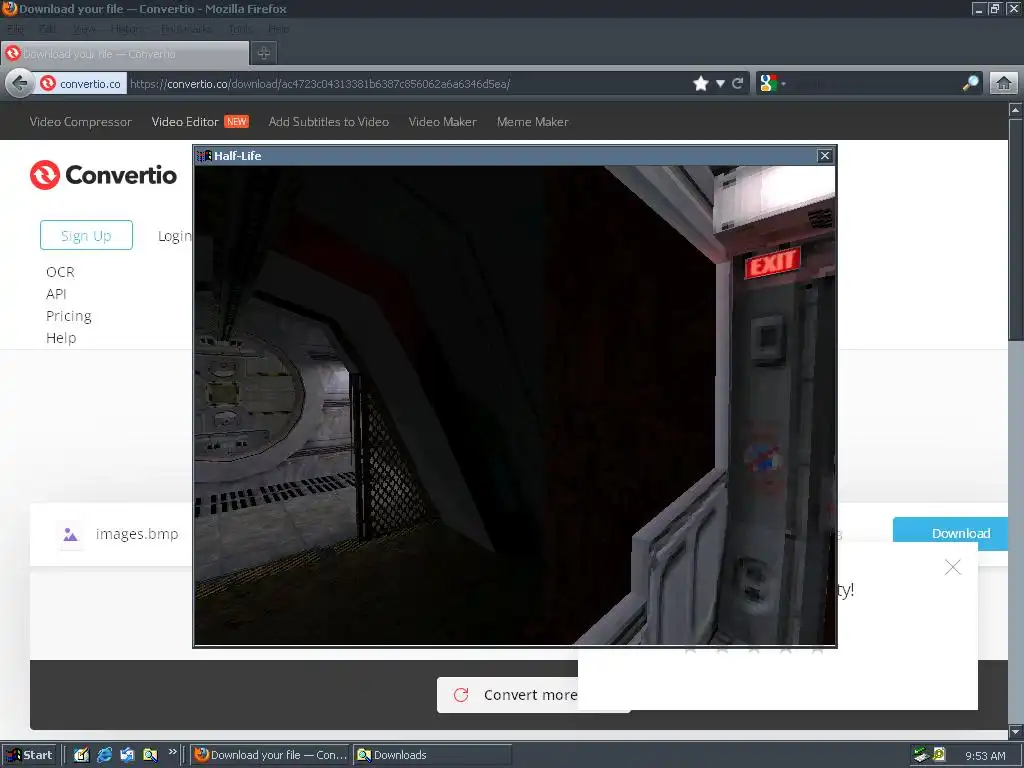The height and width of the screenshot is (768, 1024).
Task: Open the Video Editor link
Action: click(x=185, y=121)
